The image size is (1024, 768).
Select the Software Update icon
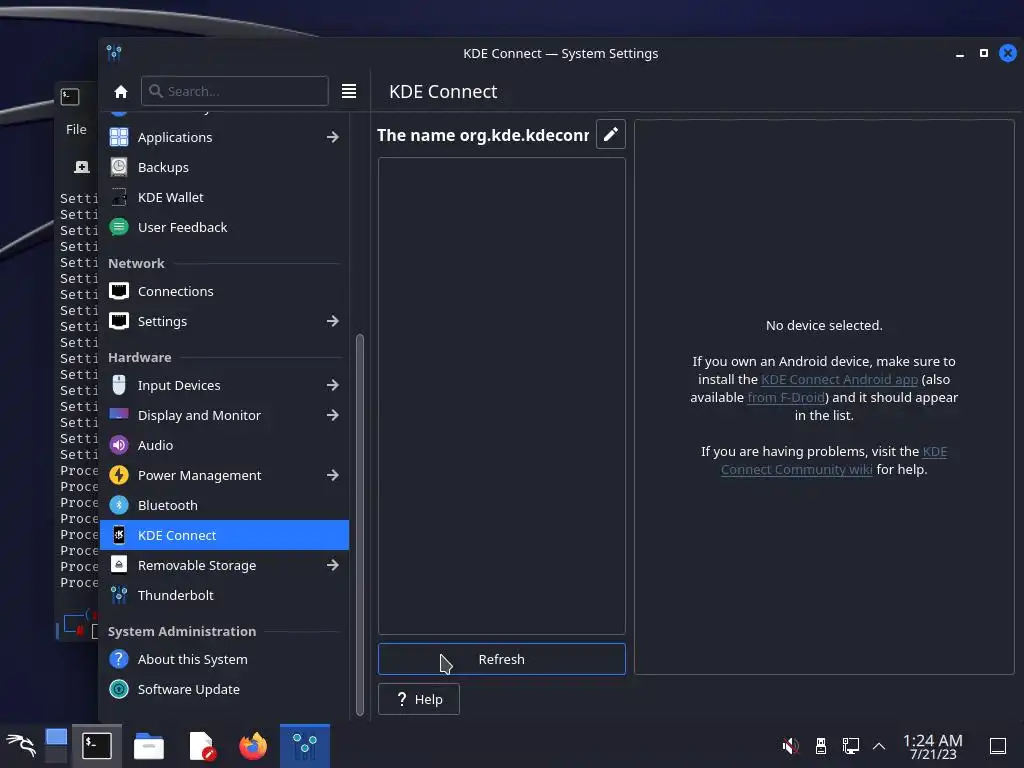(119, 690)
